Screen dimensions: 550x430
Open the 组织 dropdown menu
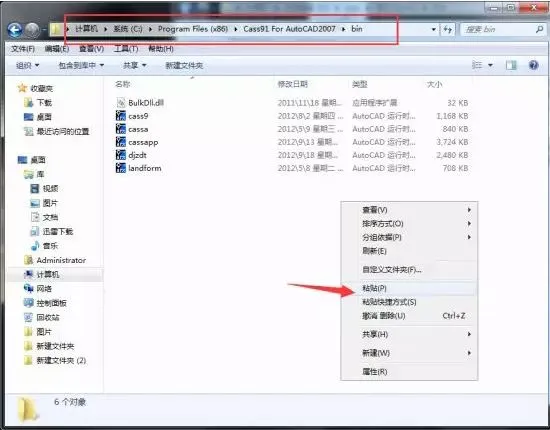[x=27, y=65]
